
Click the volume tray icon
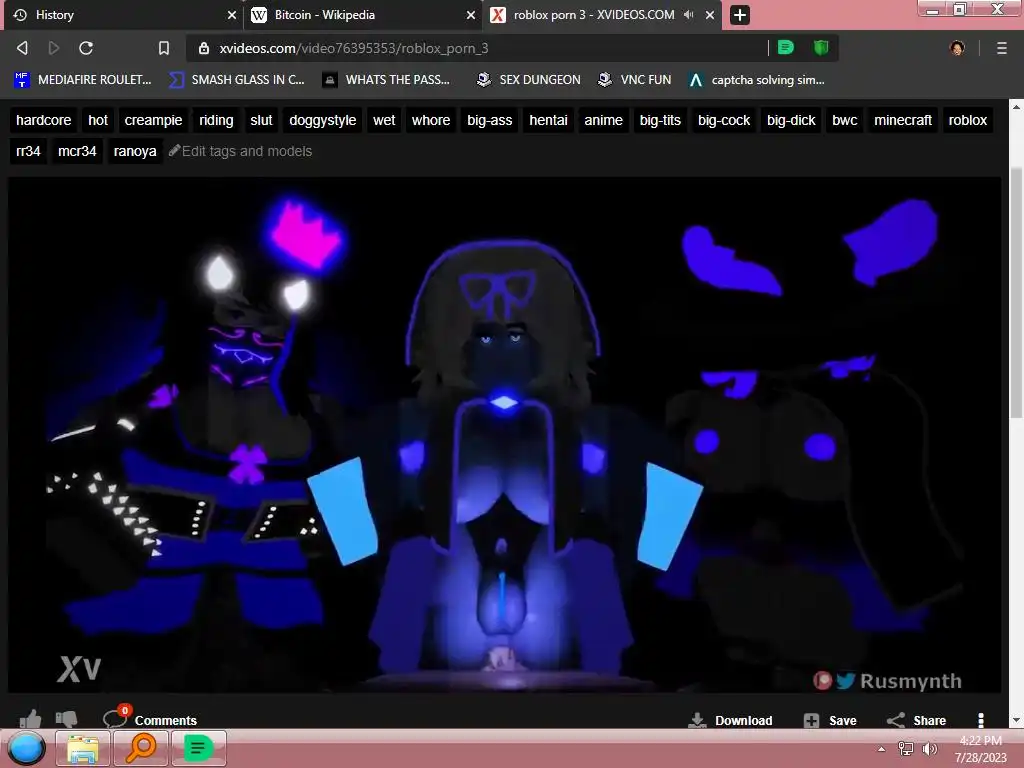[929, 749]
